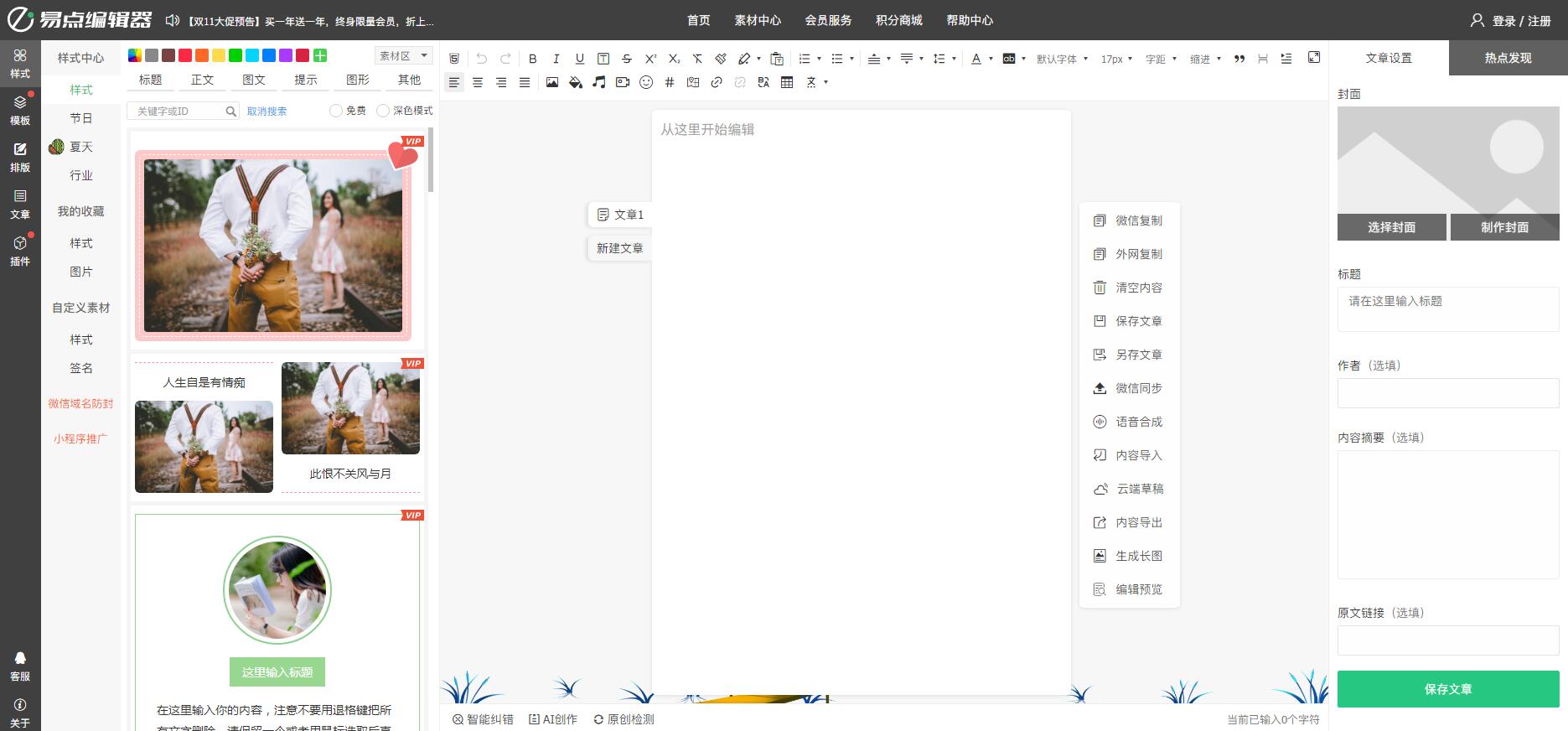Insert a map location
The height and width of the screenshot is (731, 1568).
(693, 82)
